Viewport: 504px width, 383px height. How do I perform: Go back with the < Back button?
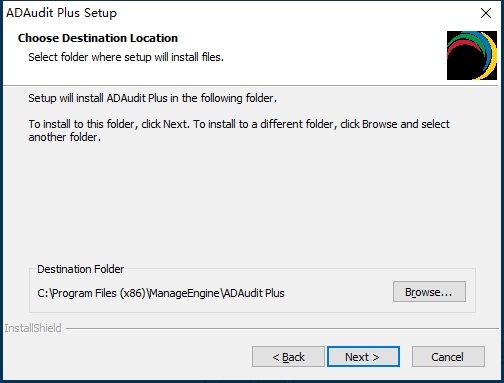pos(288,357)
